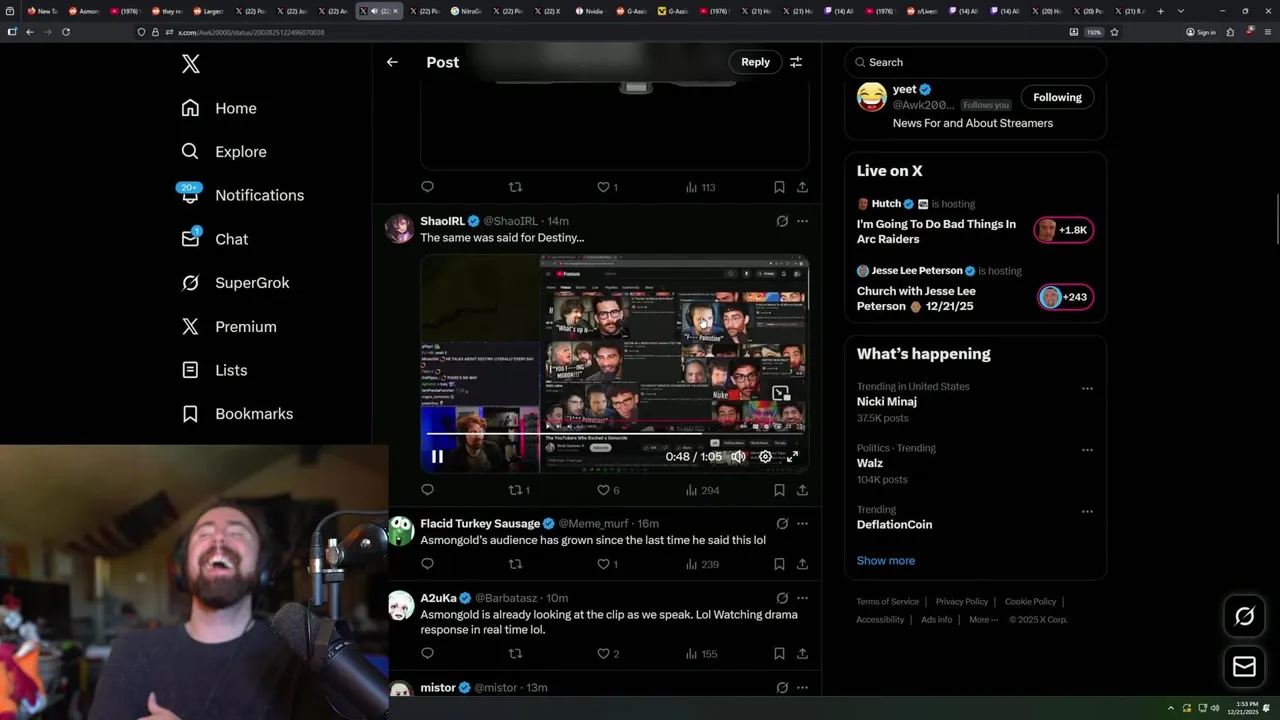Open a new browser tab
Image resolution: width=1280 pixels, height=720 pixels.
pyautogui.click(x=1161, y=11)
